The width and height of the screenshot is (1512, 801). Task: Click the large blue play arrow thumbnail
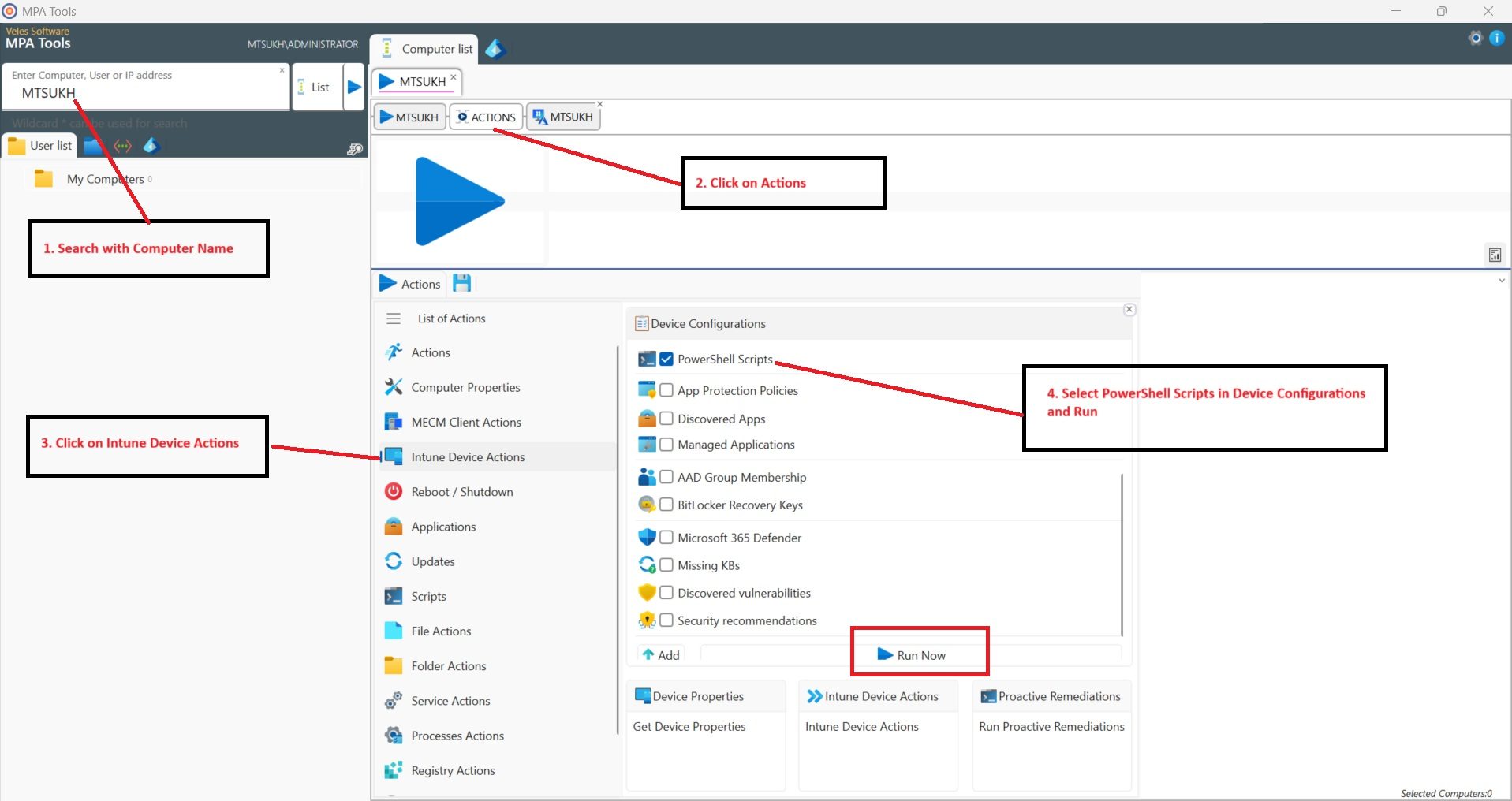[459, 201]
